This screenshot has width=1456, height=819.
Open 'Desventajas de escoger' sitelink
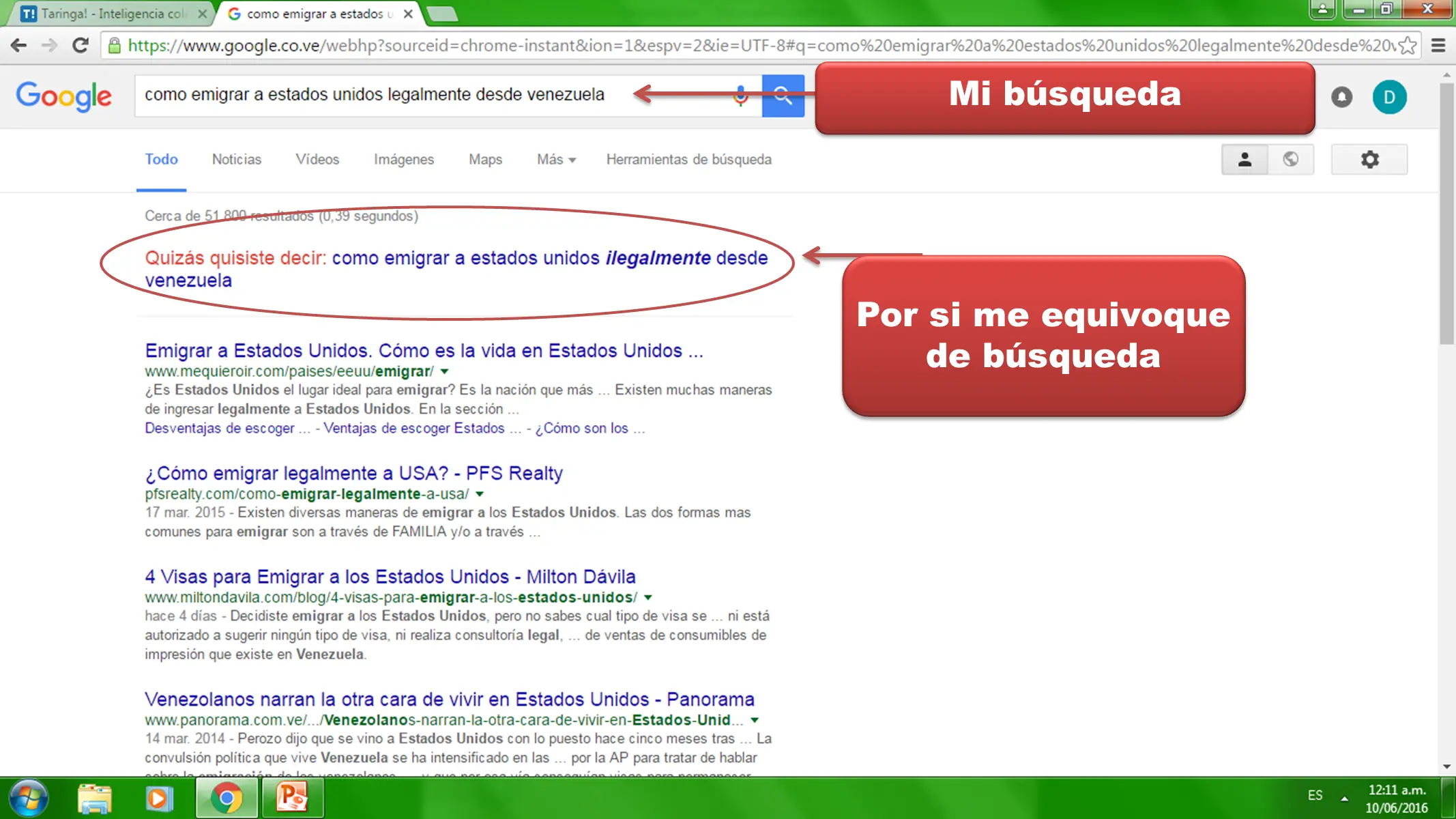pos(227,428)
